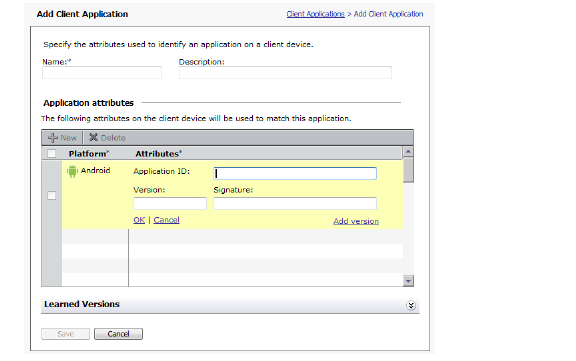Toggle the select-all checkbox in header
The image size is (576, 361).
coord(51,153)
